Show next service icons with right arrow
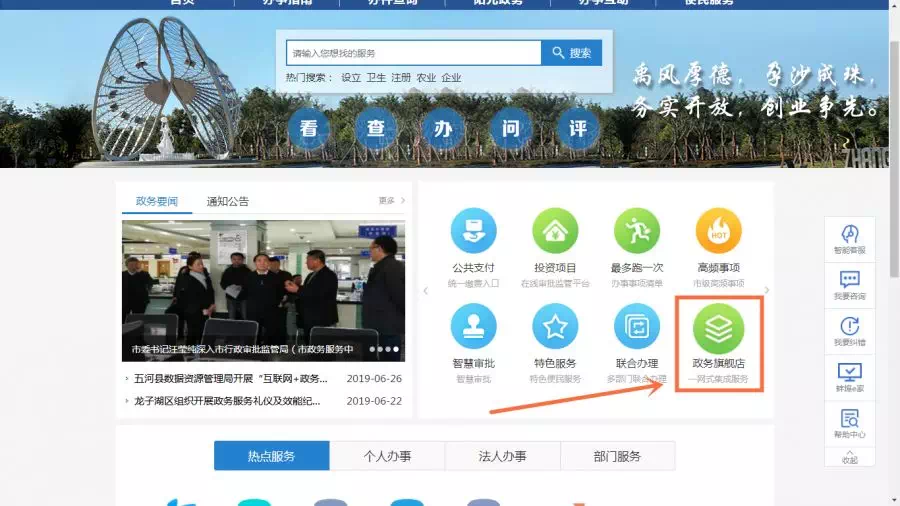This screenshot has height=506, width=900. [766, 290]
